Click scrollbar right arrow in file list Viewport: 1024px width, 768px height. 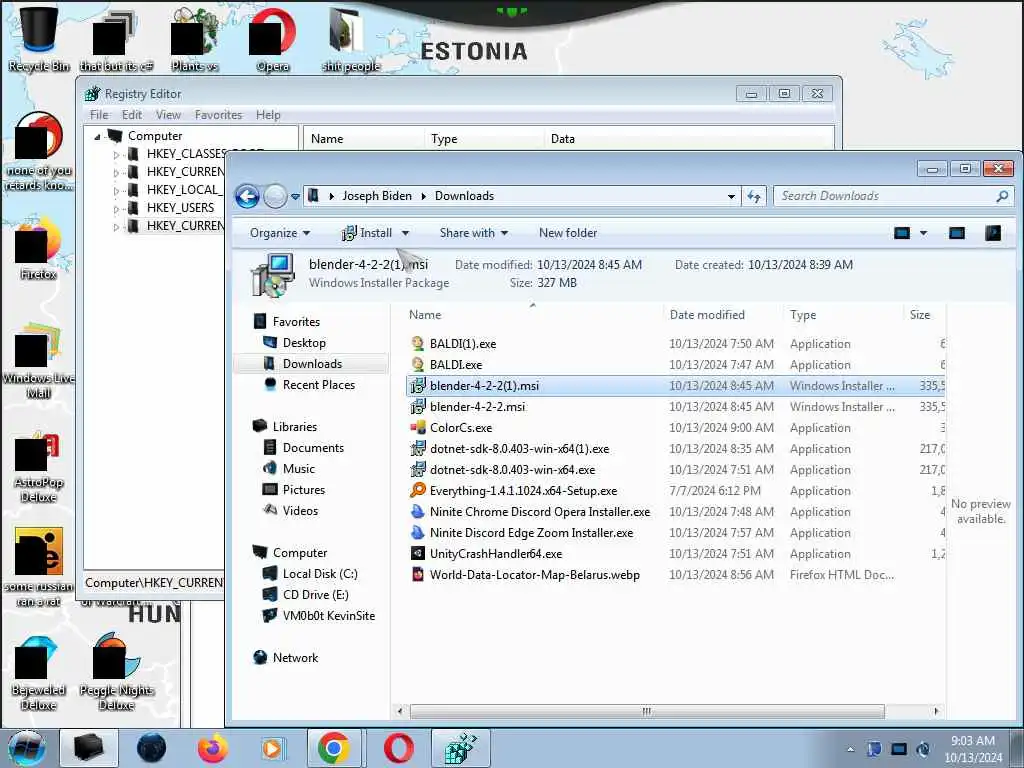(x=936, y=711)
